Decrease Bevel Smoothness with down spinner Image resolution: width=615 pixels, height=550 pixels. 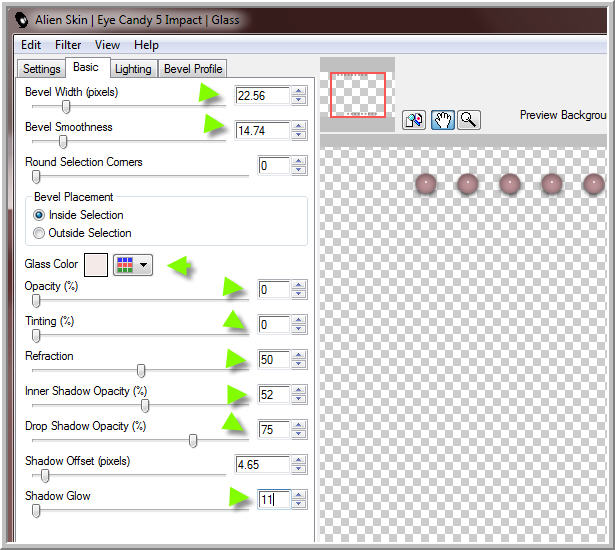point(299,135)
